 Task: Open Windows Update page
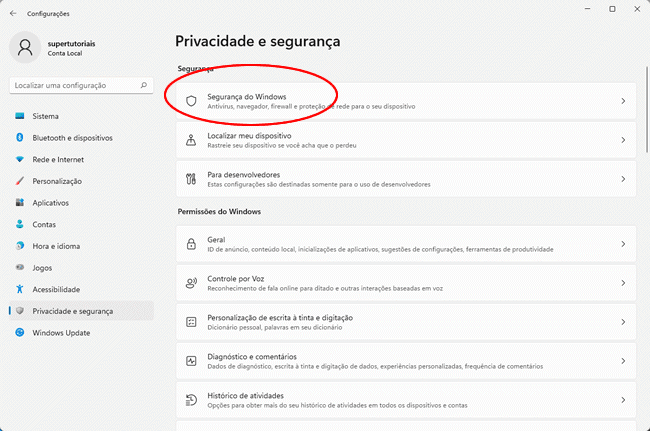(x=81, y=332)
